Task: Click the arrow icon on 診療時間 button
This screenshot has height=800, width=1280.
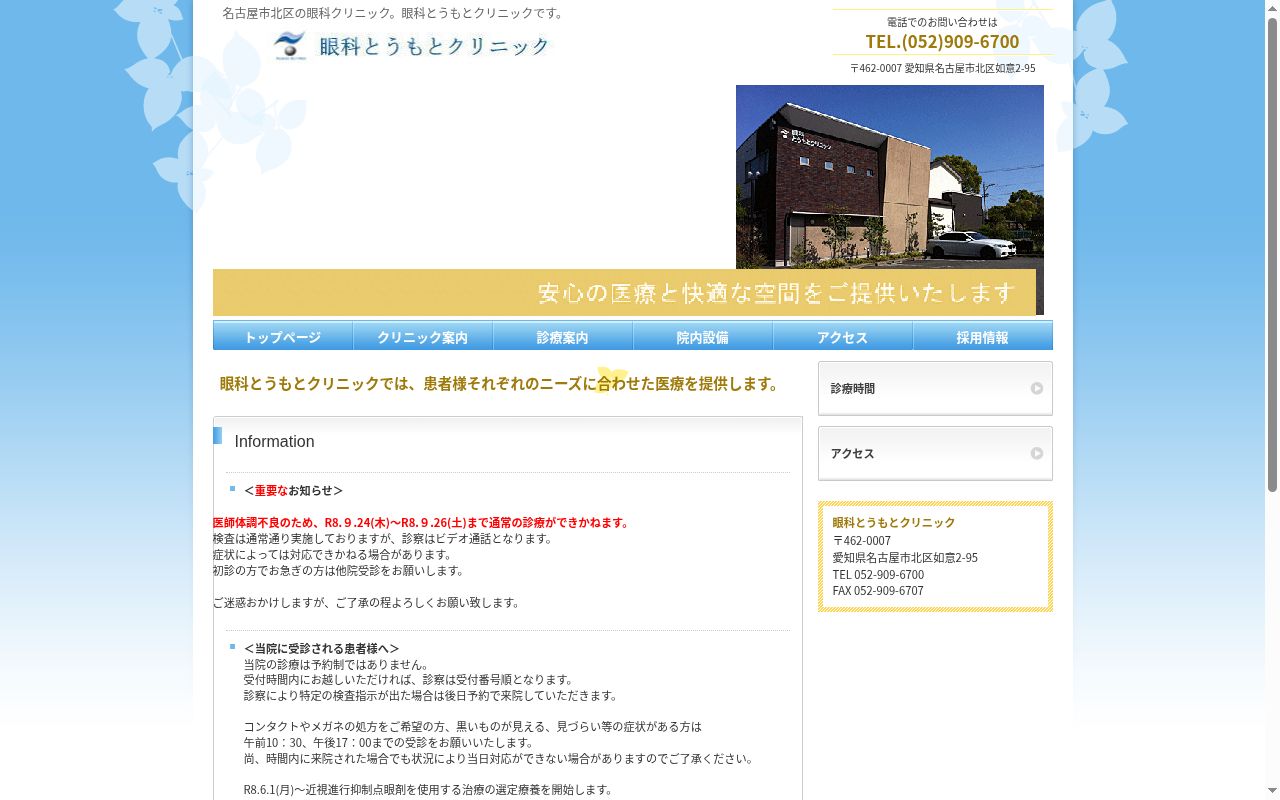Action: (1037, 388)
